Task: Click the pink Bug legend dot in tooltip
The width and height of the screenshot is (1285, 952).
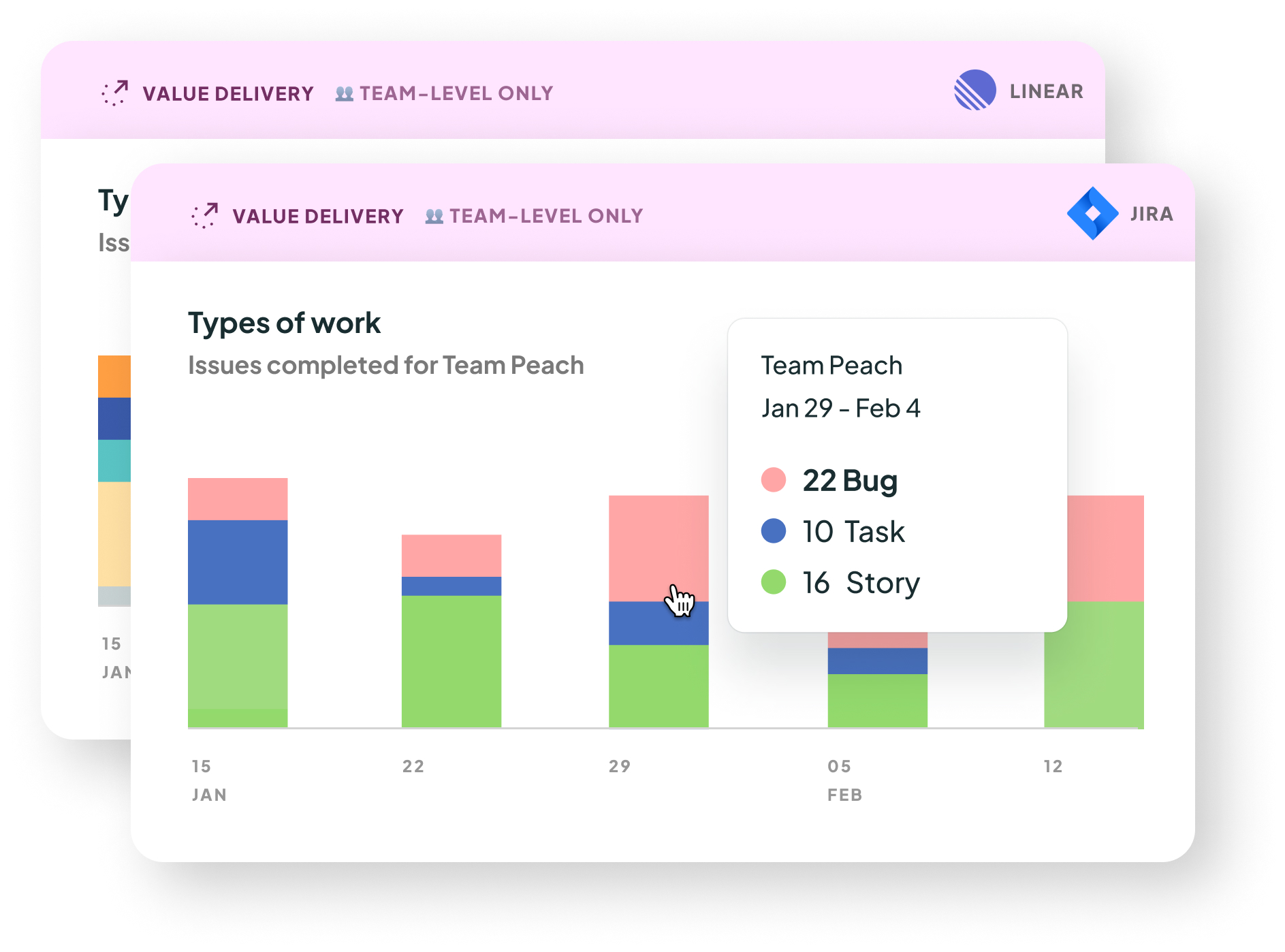Action: point(773,479)
